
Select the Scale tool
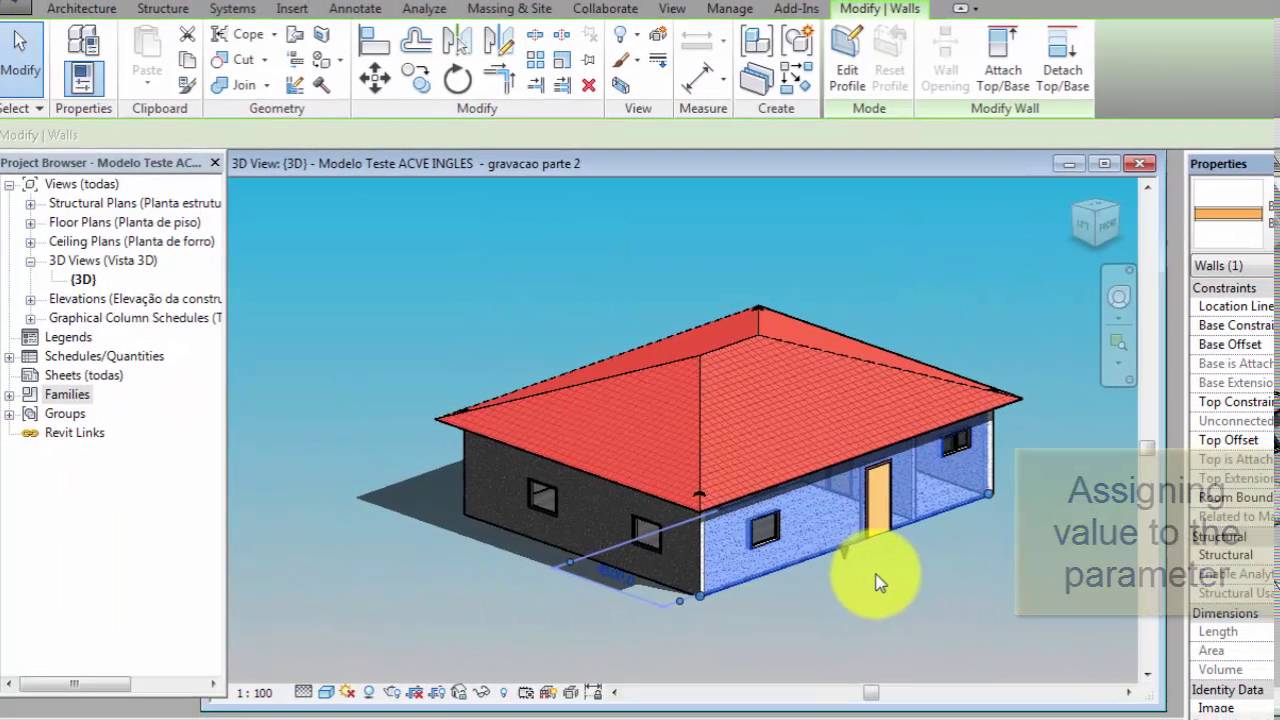click(563, 60)
